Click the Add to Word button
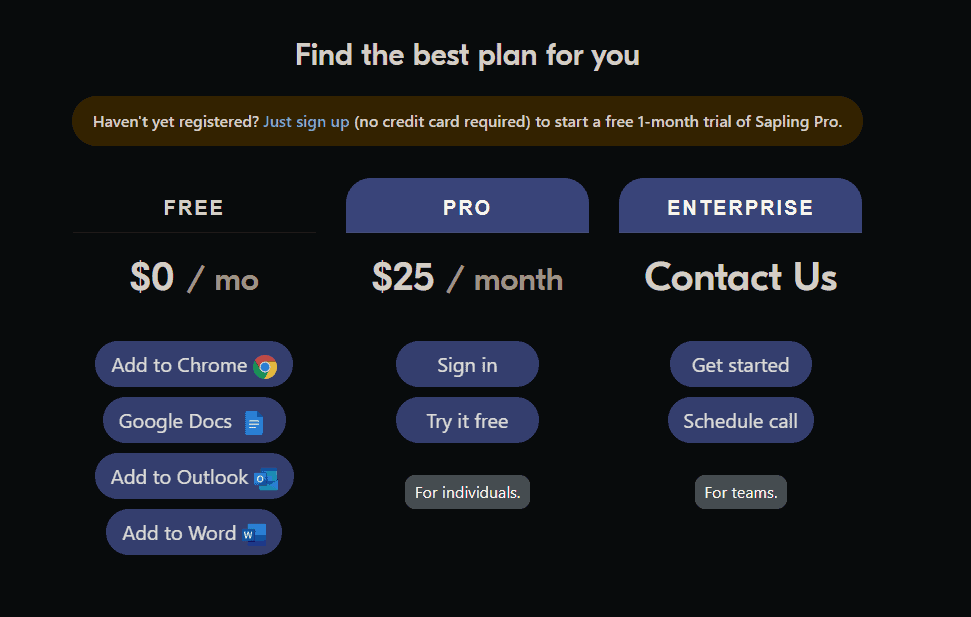The width and height of the screenshot is (971, 617). pyautogui.click(x=194, y=532)
